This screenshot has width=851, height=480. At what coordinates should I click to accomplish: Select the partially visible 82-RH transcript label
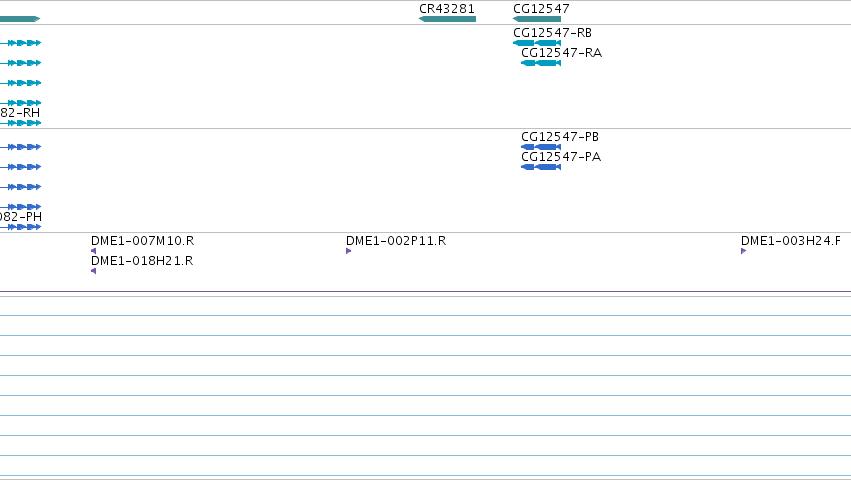pyautogui.click(x=20, y=113)
